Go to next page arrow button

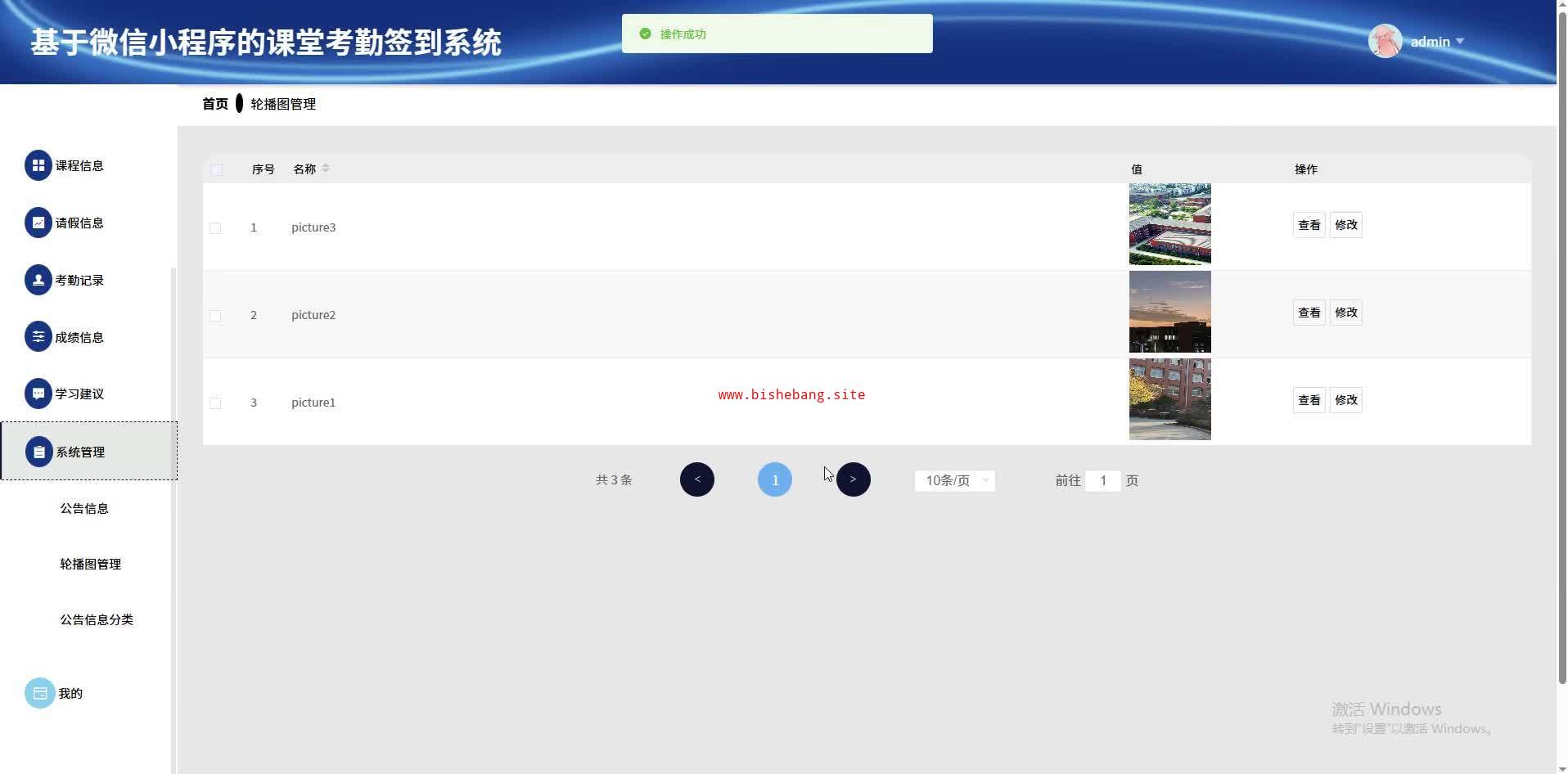[854, 479]
